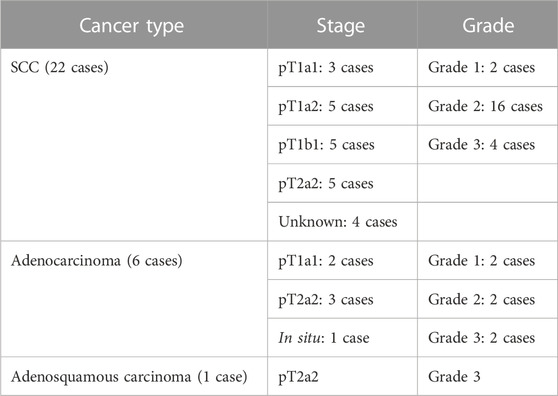Click the Cancer type column header
Image resolution: width=558 pixels, height=396 pixels.
(134, 25)
